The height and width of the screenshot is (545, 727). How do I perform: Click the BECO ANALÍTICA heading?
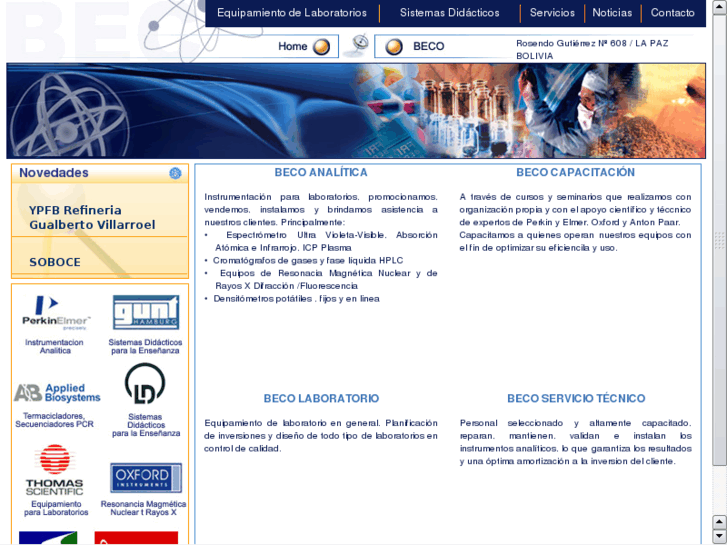tap(321, 173)
